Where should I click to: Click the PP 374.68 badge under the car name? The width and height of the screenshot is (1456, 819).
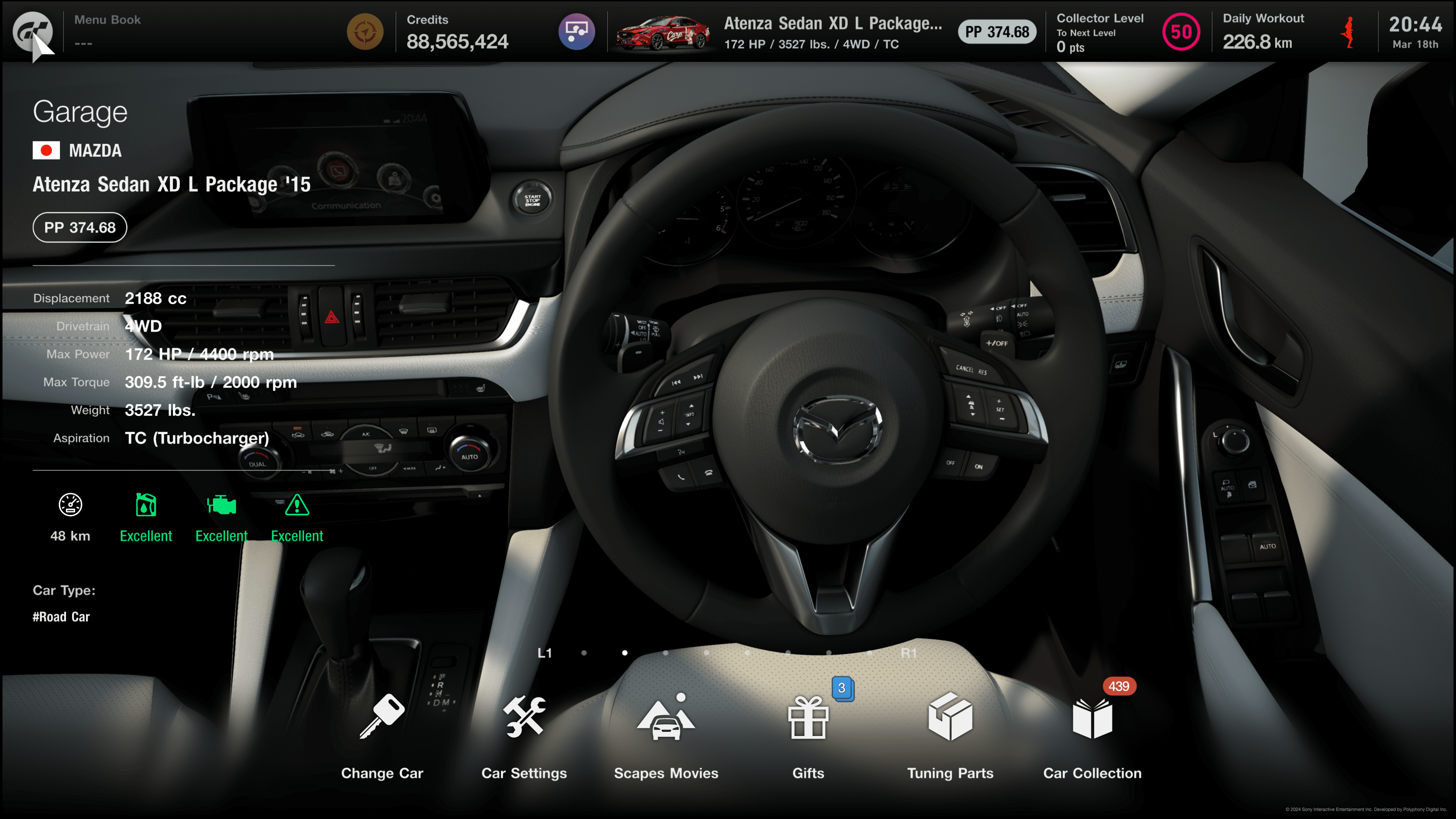pos(80,227)
